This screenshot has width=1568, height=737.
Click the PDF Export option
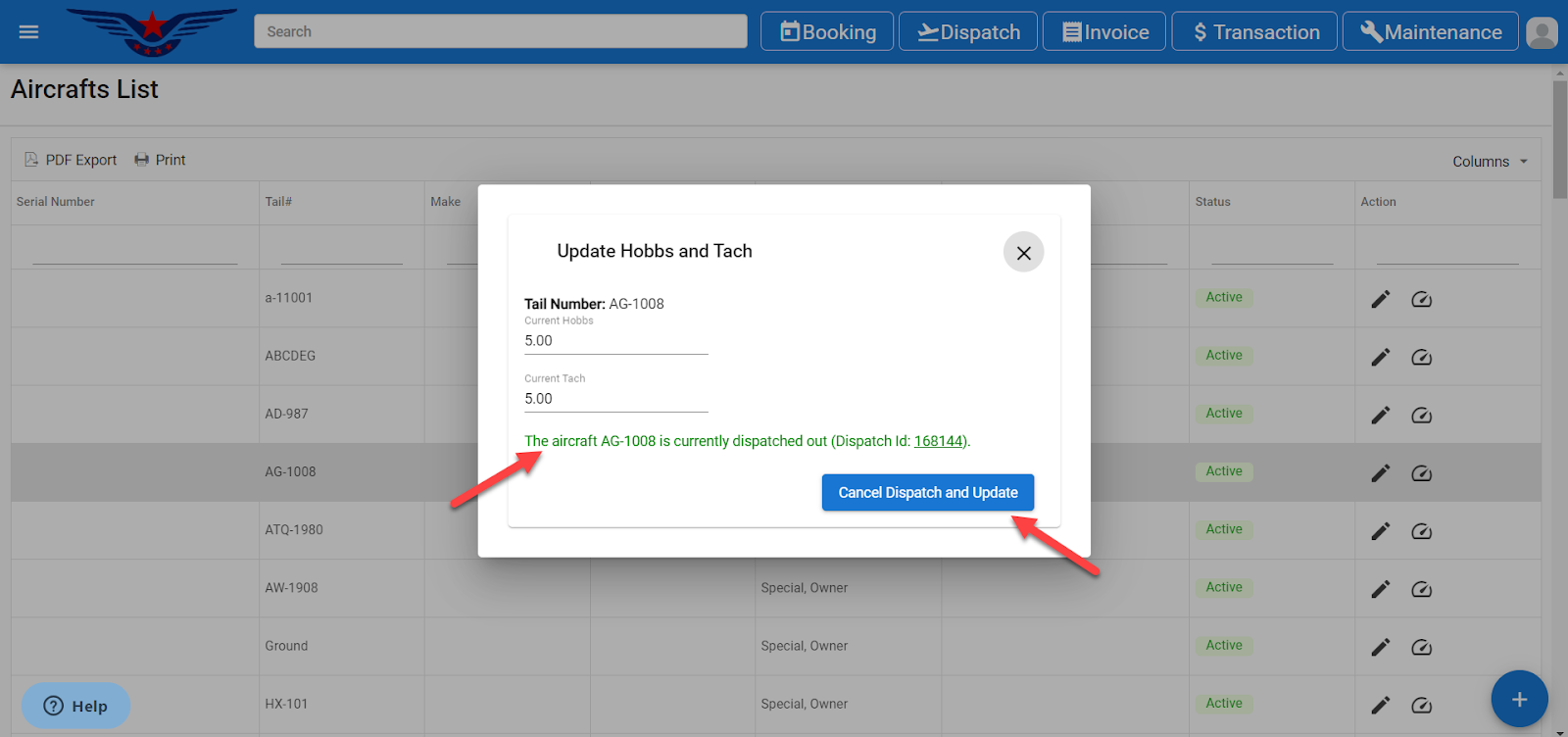[x=71, y=160]
